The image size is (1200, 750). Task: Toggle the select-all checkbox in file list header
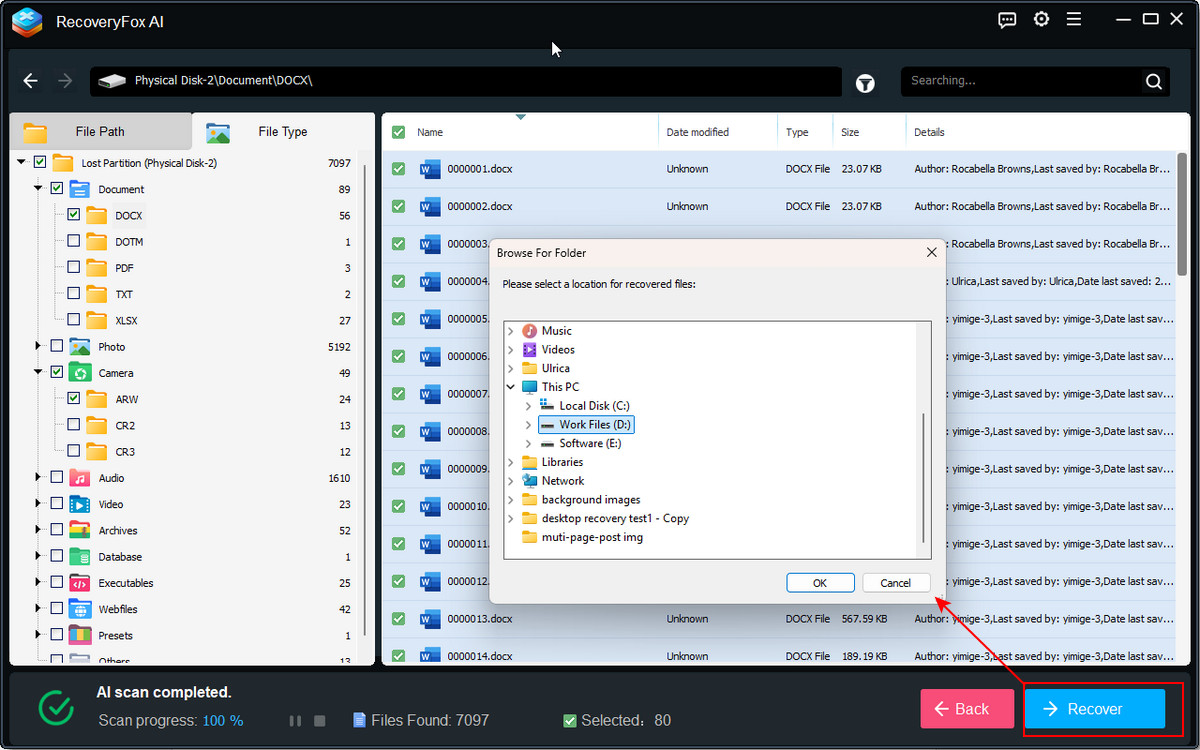coord(398,132)
